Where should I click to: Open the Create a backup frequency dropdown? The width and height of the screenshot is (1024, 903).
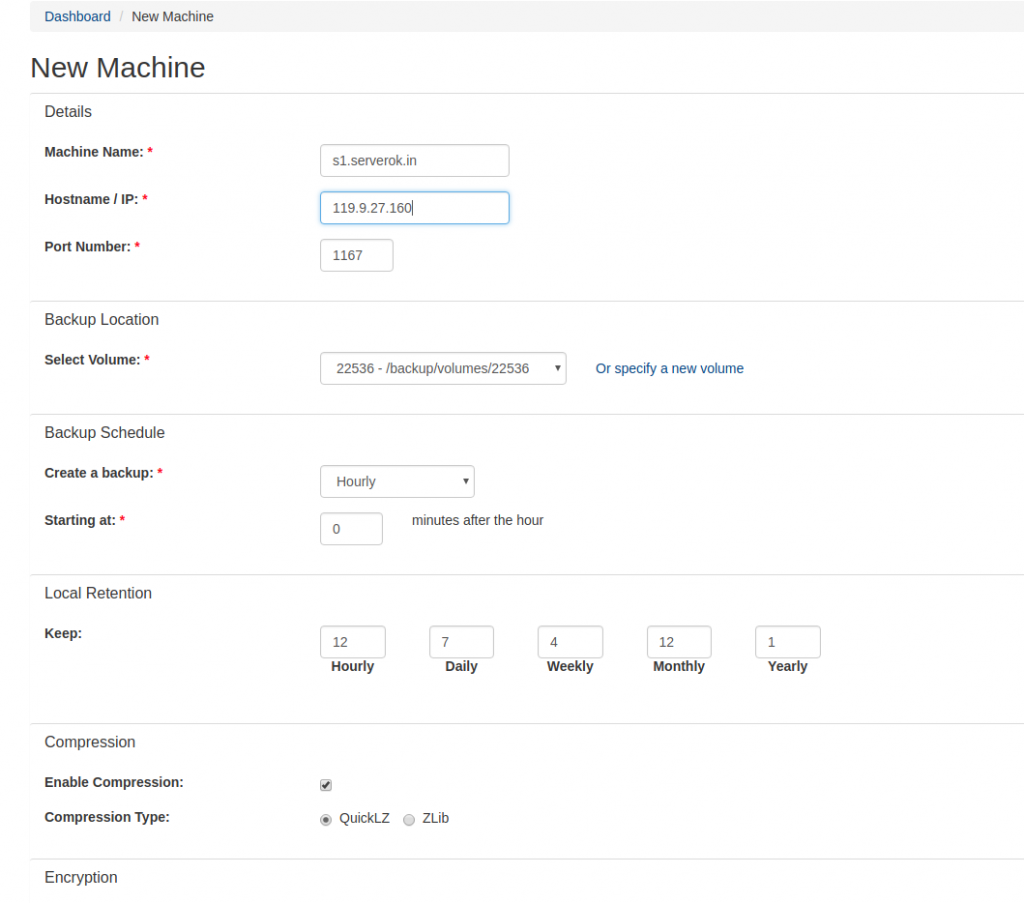[x=397, y=481]
